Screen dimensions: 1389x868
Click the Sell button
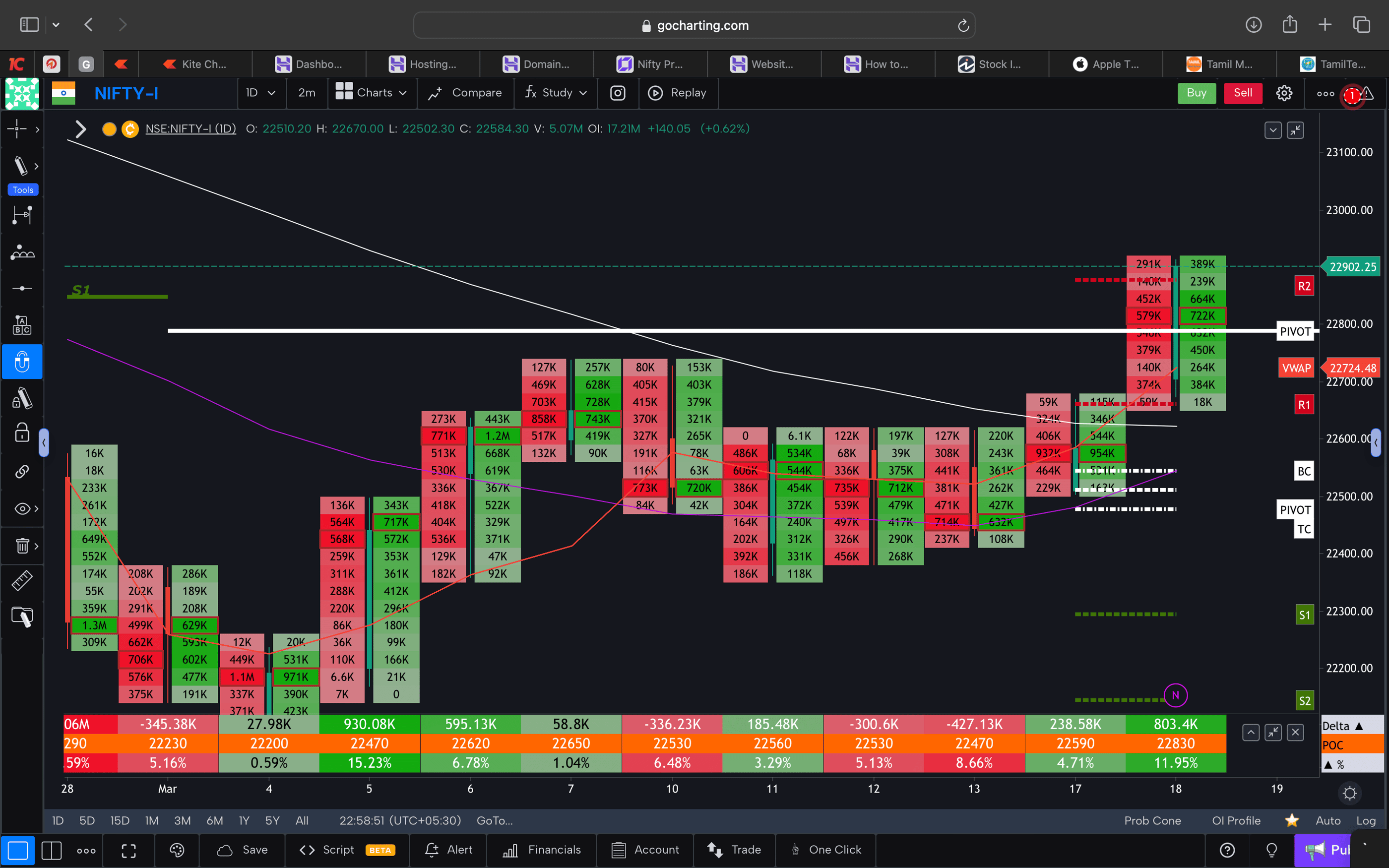pos(1242,93)
